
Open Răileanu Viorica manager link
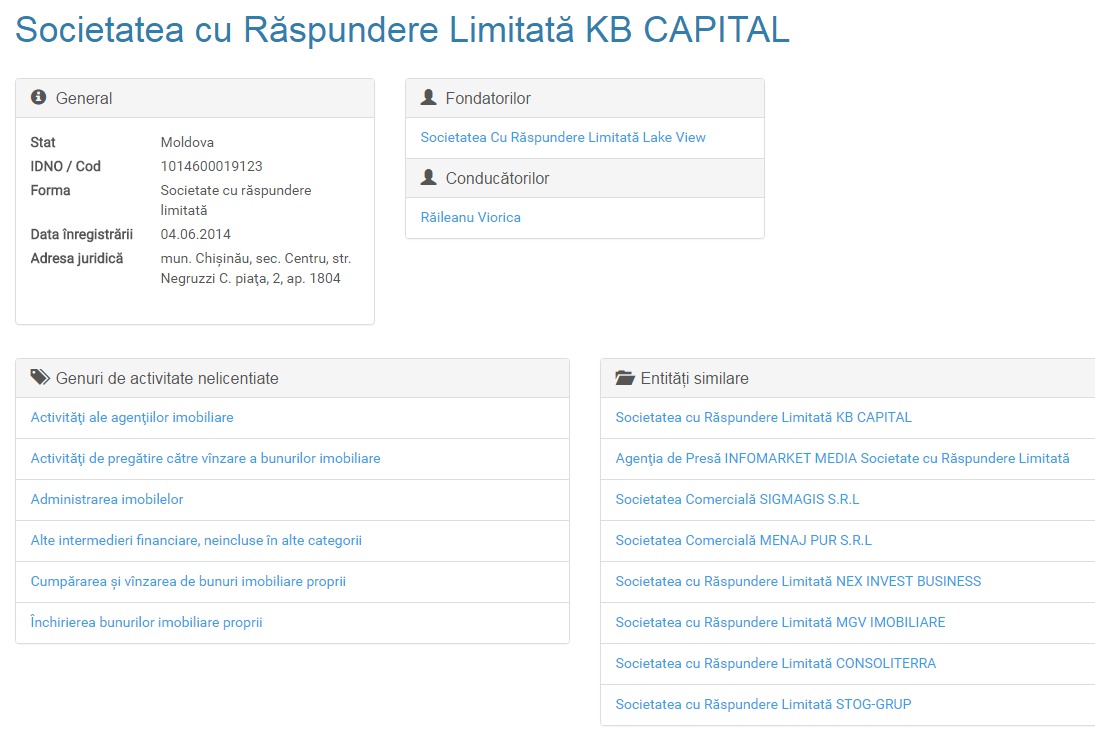click(x=471, y=217)
